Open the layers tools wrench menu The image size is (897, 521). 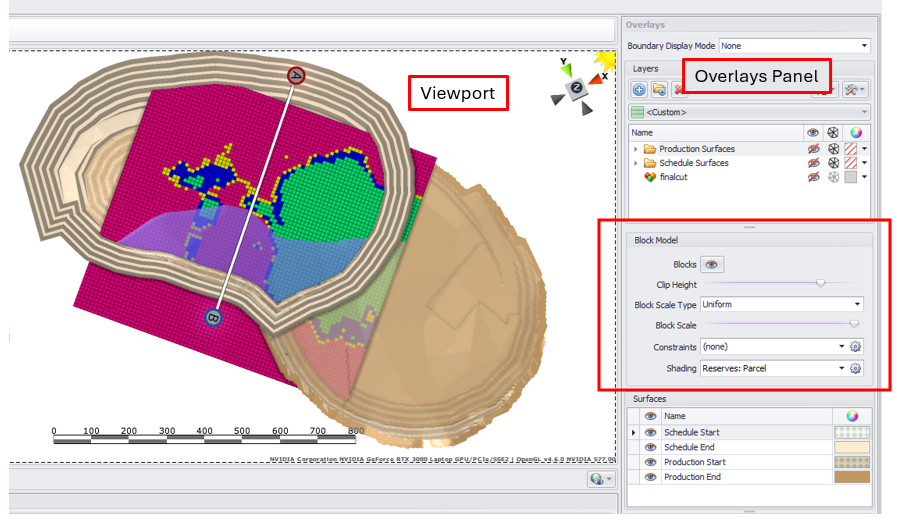pos(855,90)
